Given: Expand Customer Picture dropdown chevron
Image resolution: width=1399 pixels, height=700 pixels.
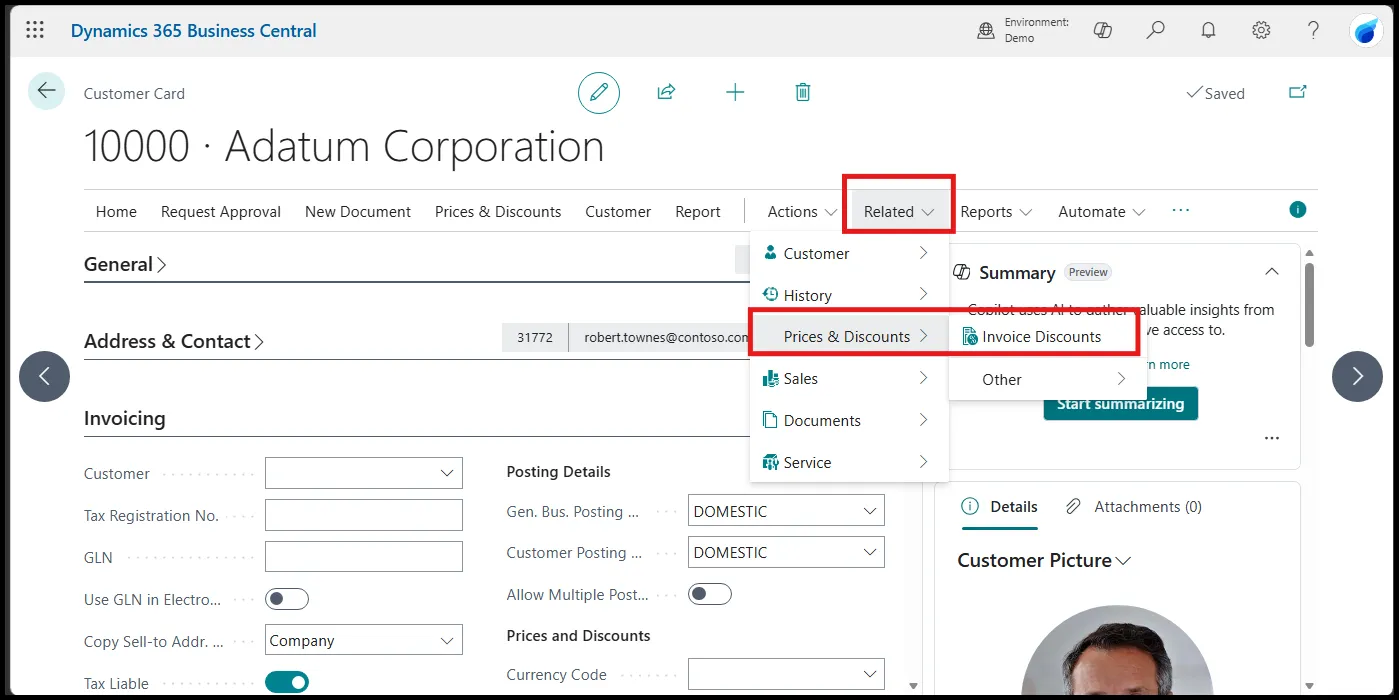Looking at the screenshot, I should coord(1123,561).
